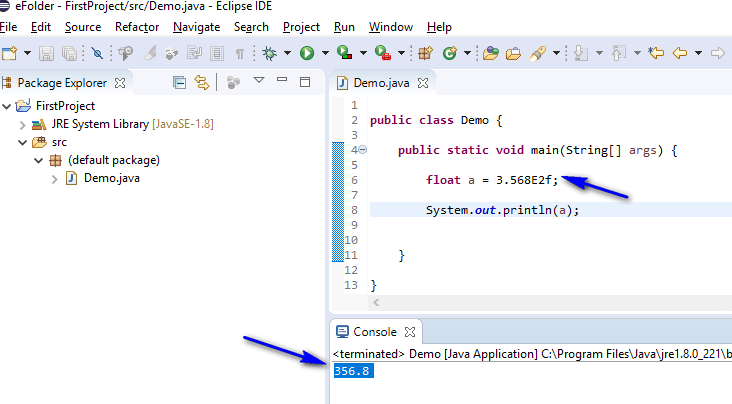Collapse the FirstProject tree node
732x404 pixels.
7,106
